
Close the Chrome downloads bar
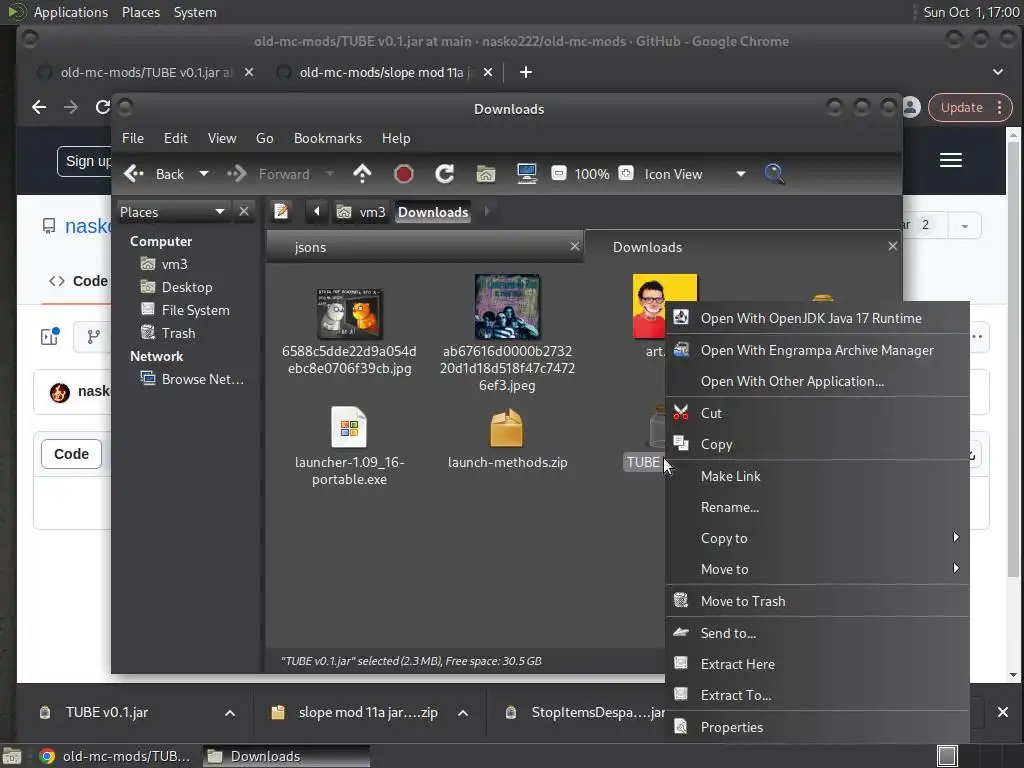(x=1003, y=712)
